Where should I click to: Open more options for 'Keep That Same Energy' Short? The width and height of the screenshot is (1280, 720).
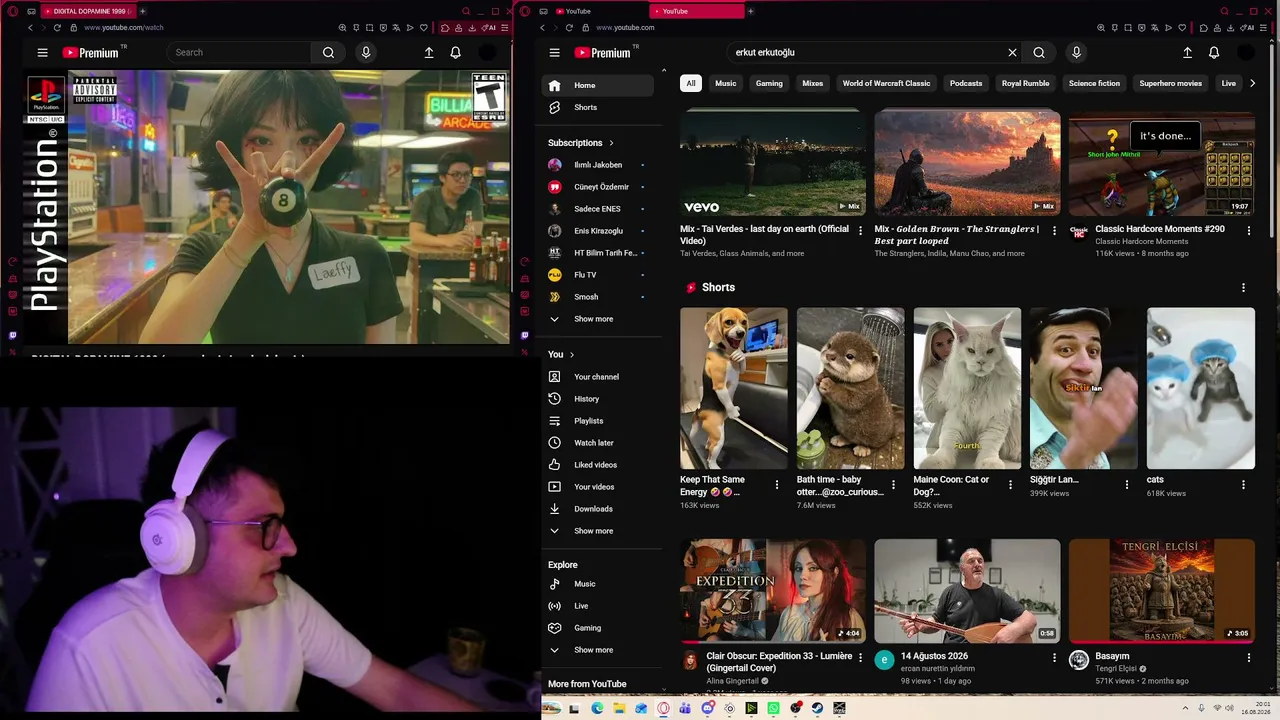(777, 485)
